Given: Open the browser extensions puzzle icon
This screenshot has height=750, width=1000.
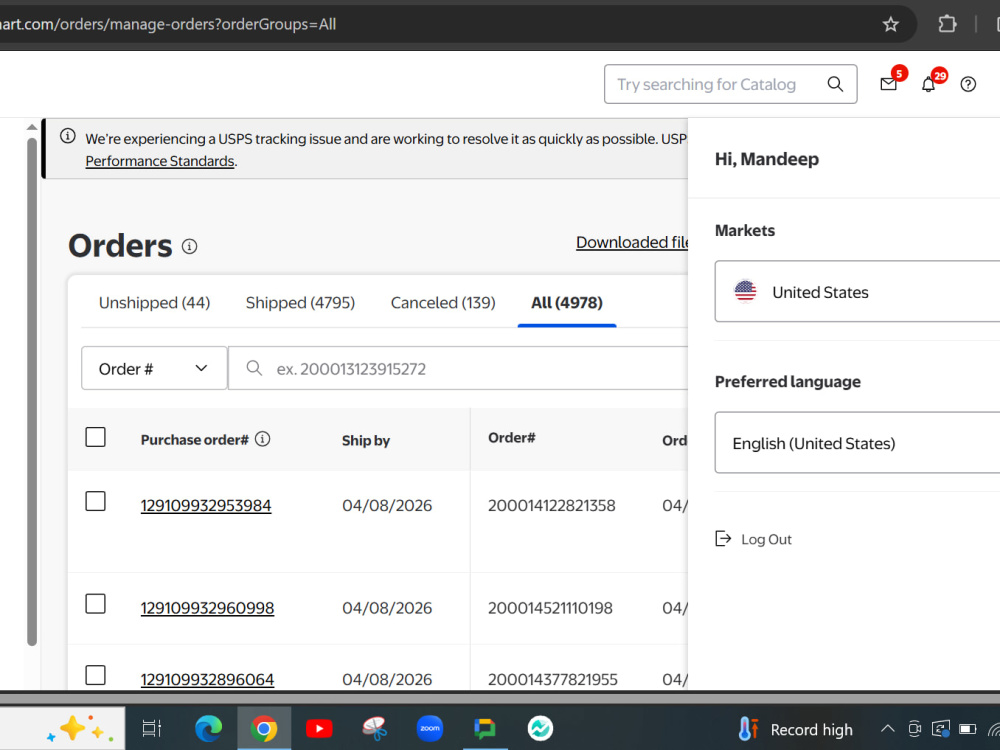Looking at the screenshot, I should [x=947, y=25].
